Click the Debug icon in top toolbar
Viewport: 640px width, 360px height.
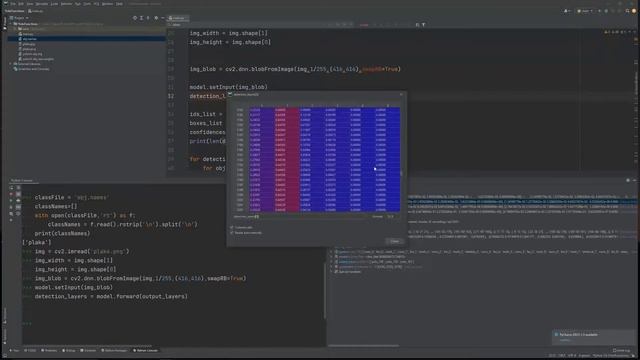[x=606, y=11]
